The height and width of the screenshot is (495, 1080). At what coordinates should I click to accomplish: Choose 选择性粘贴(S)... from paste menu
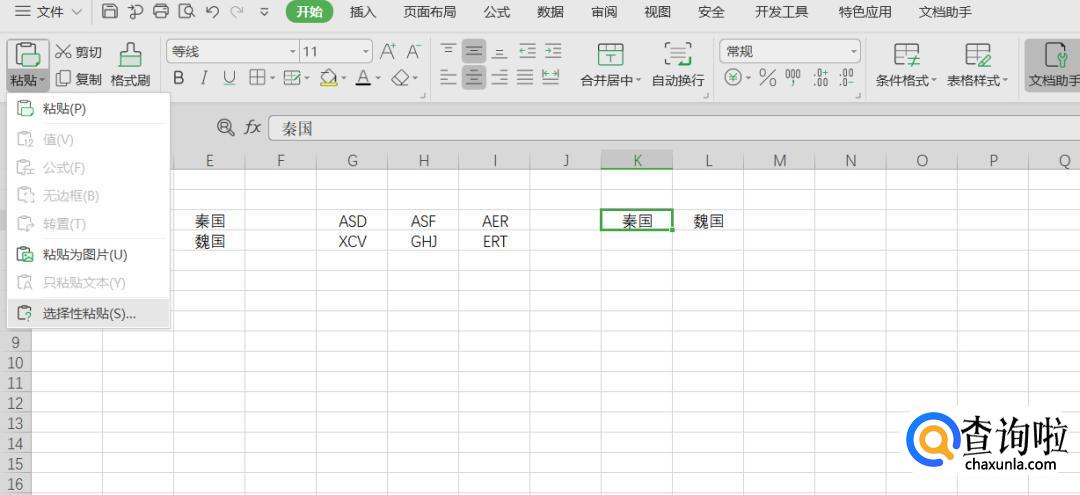coord(88,313)
